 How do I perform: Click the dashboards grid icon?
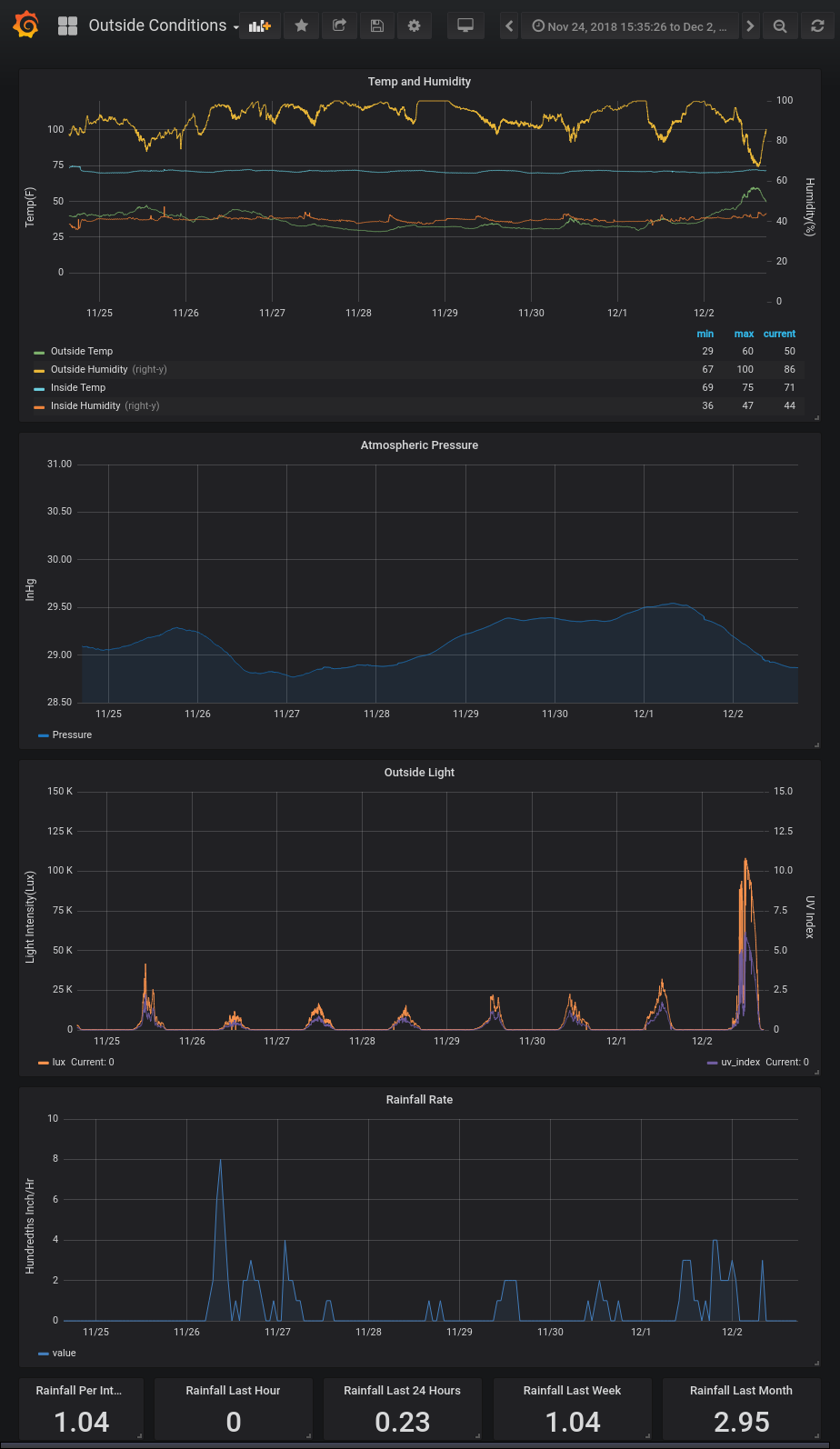[67, 26]
